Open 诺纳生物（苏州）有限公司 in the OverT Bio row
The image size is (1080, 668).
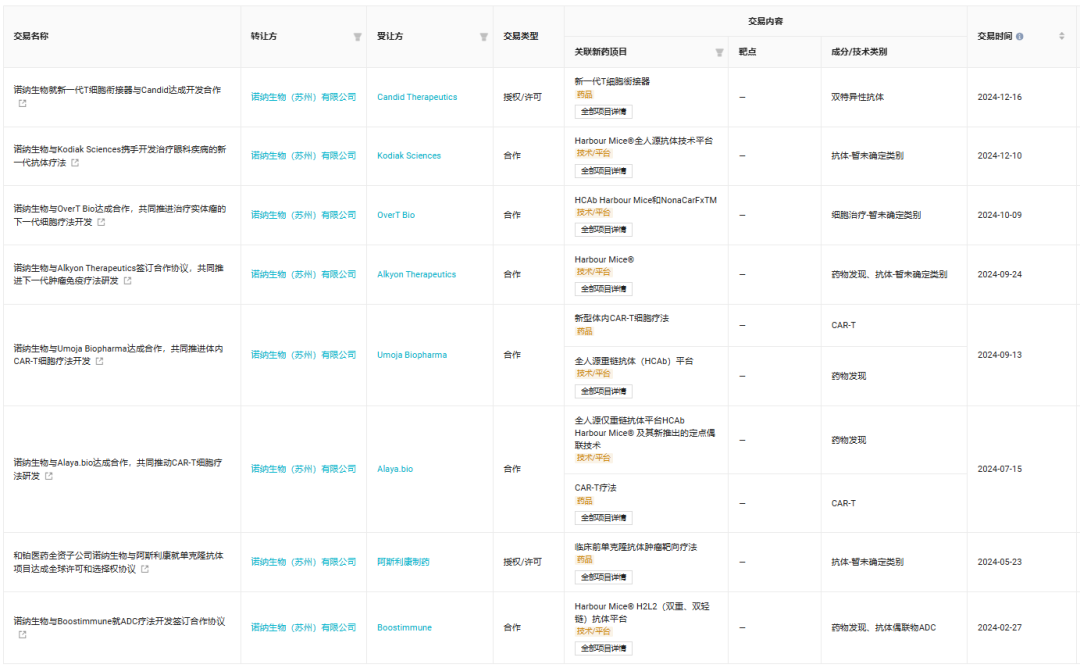click(303, 215)
